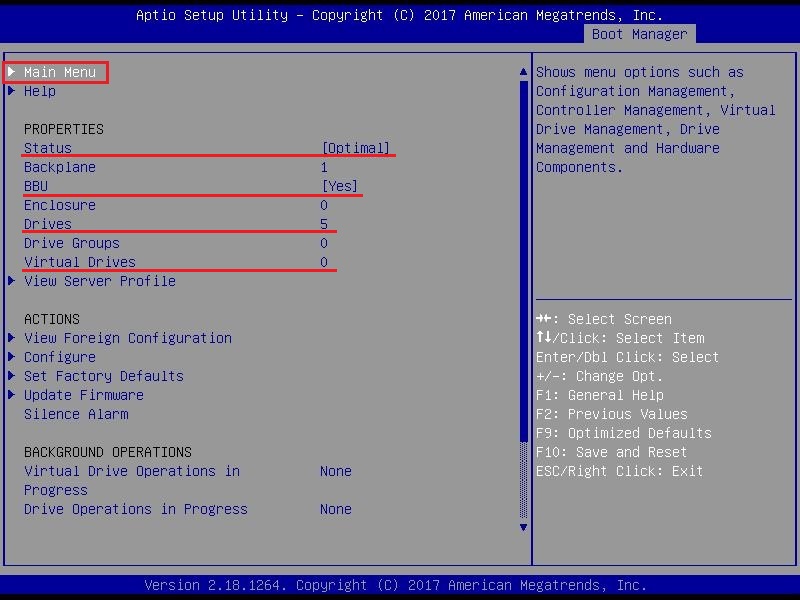Click the arrow icon next to Help
Screen dimensions: 800x600
(12, 91)
